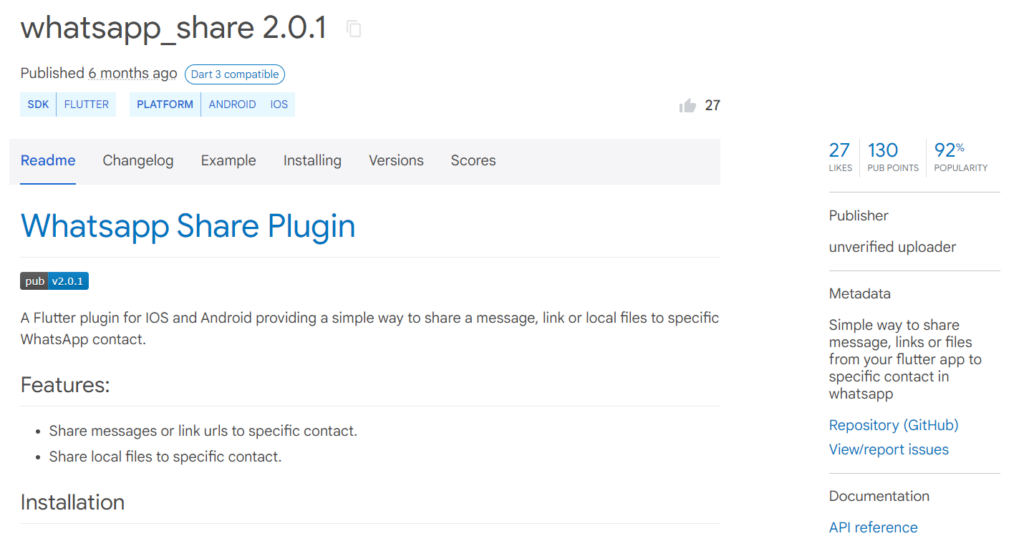Click the View/report issues link

888,449
